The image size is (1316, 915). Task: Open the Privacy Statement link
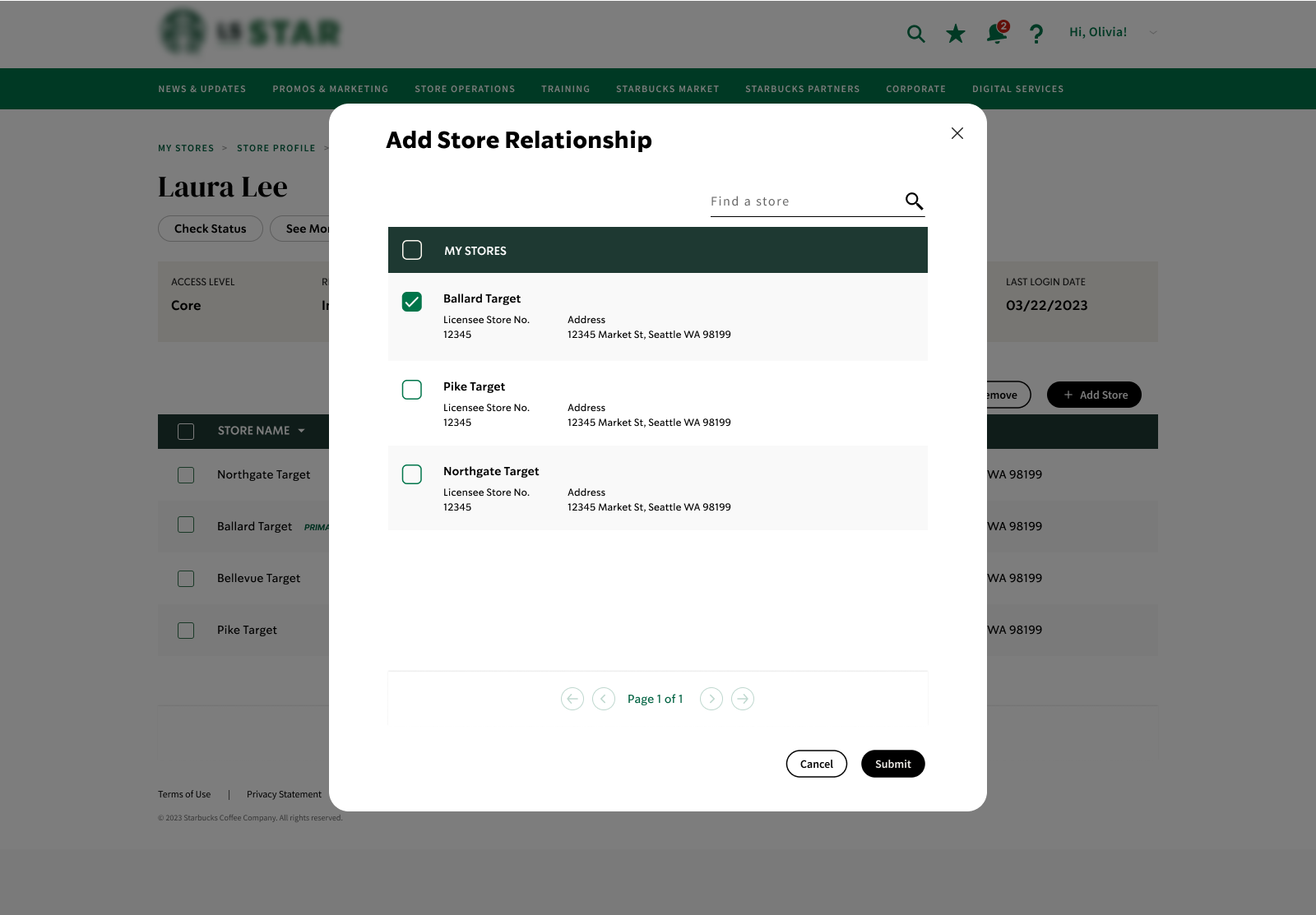pyautogui.click(x=284, y=794)
